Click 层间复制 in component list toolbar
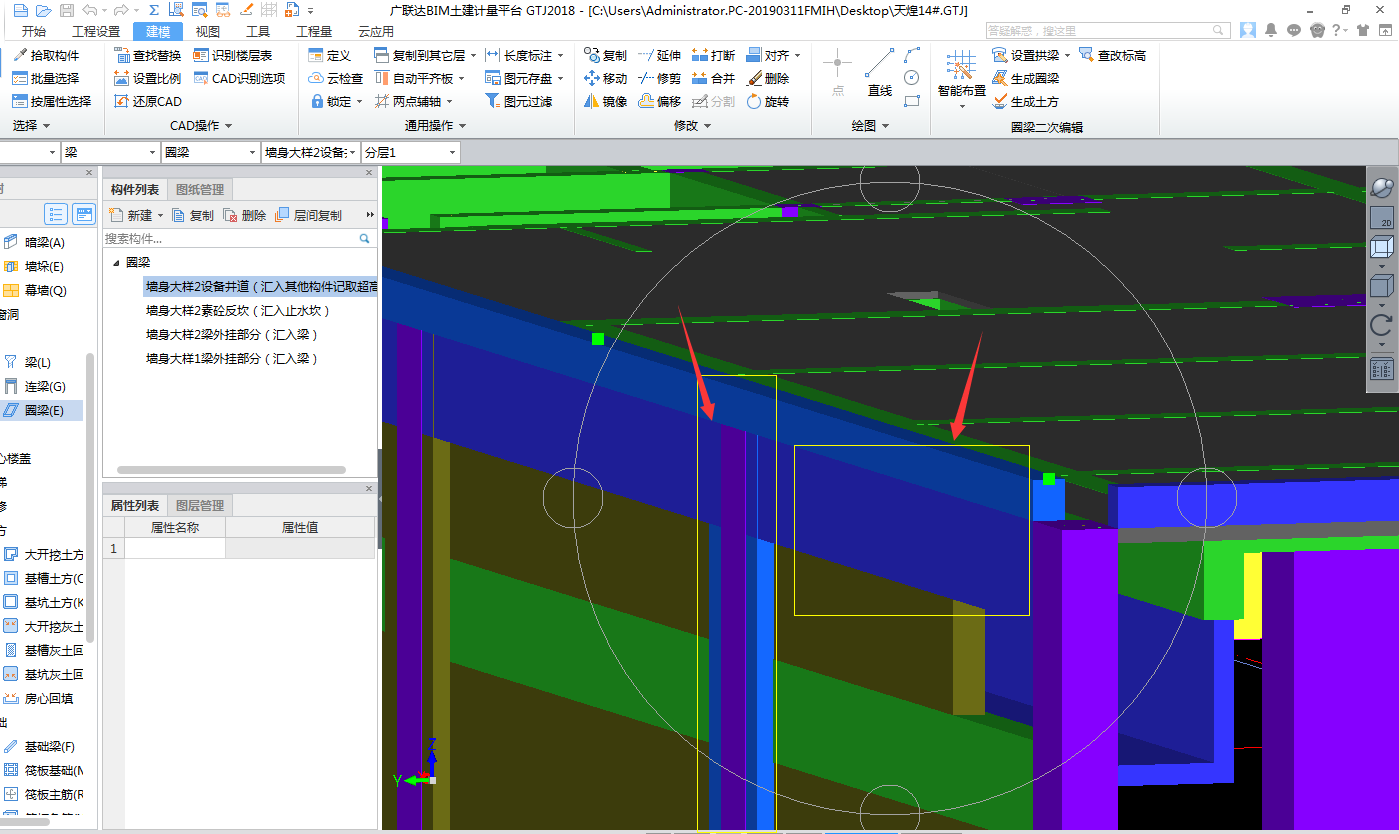 309,215
